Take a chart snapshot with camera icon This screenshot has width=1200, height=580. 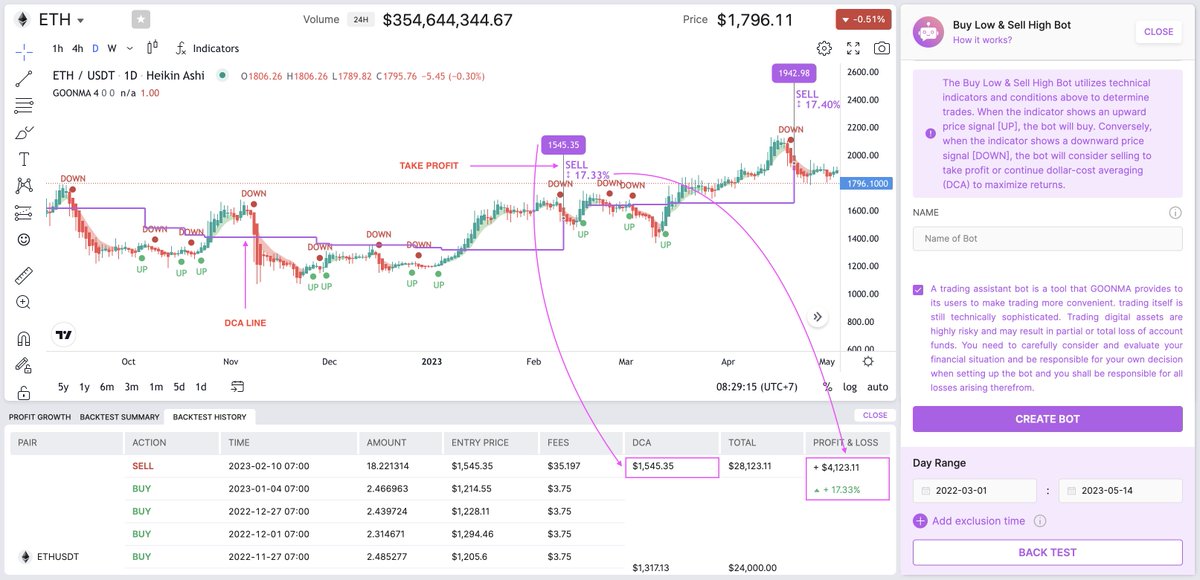(882, 48)
